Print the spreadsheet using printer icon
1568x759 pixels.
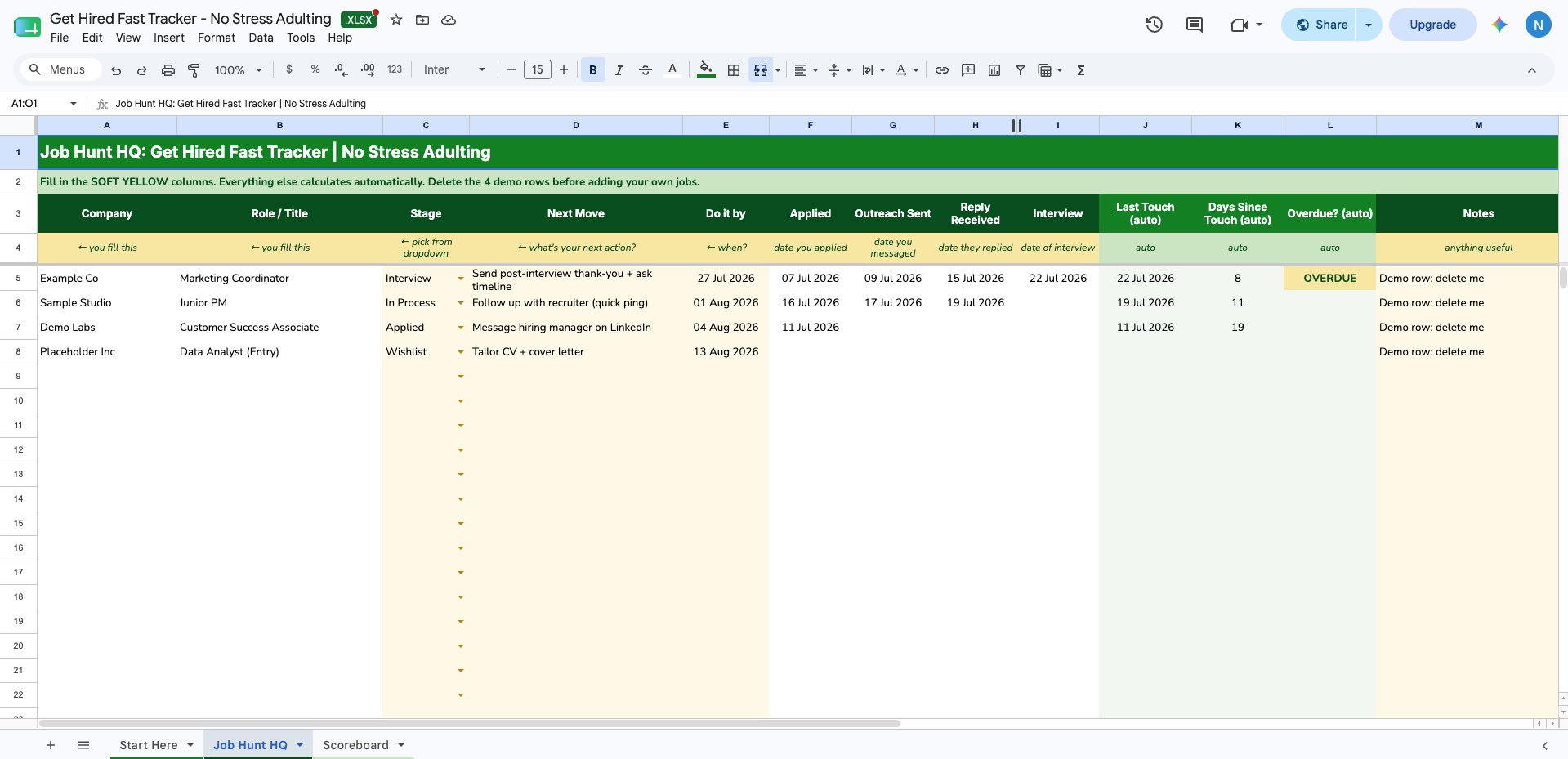coord(168,70)
